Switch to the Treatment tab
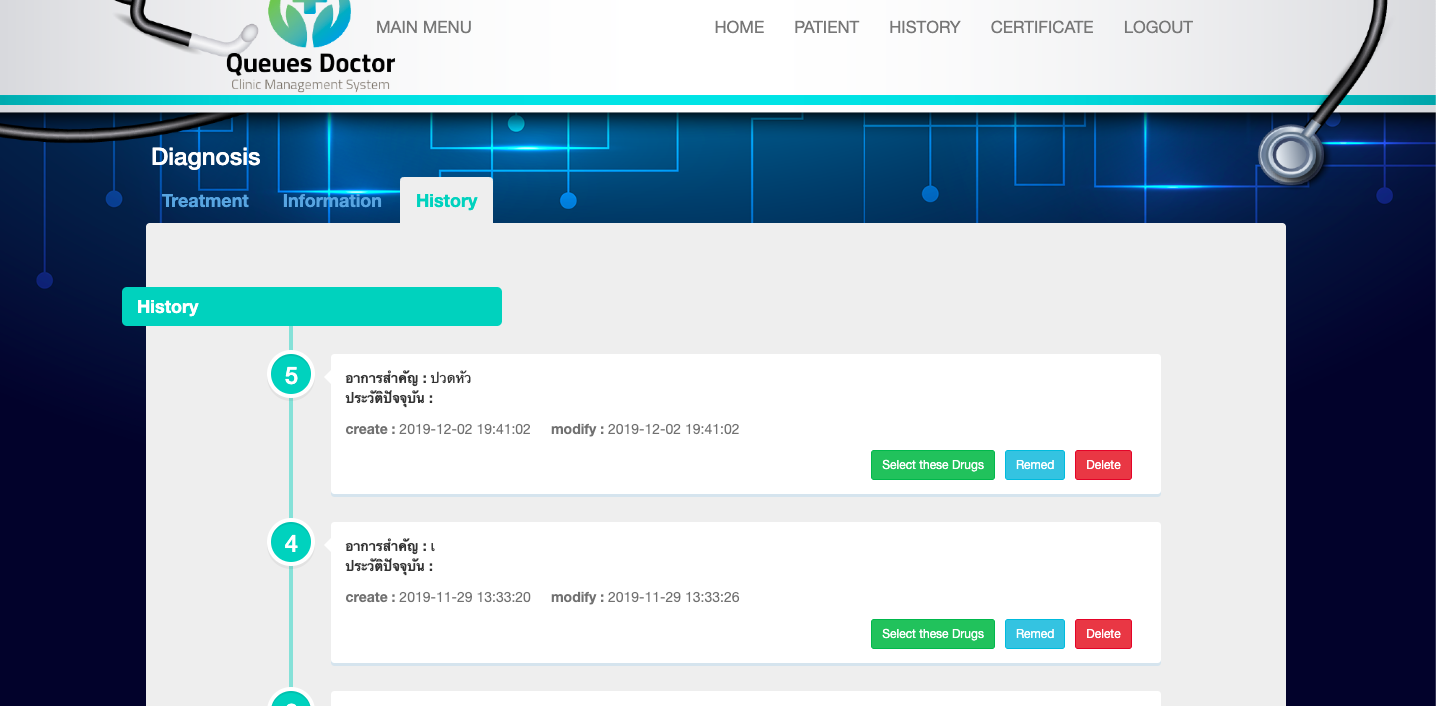Image resolution: width=1436 pixels, height=706 pixels. [x=205, y=201]
